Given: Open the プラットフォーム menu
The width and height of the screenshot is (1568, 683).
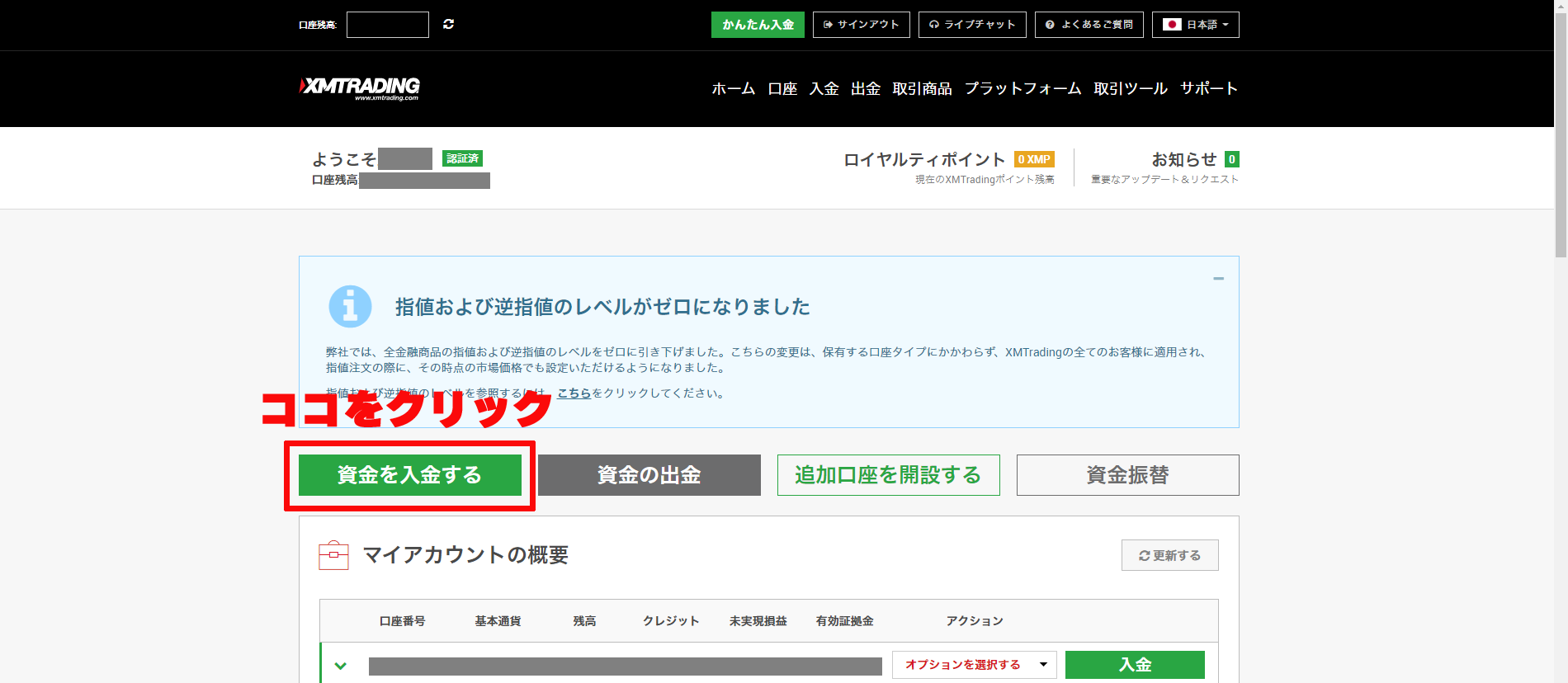Looking at the screenshot, I should click(1023, 88).
